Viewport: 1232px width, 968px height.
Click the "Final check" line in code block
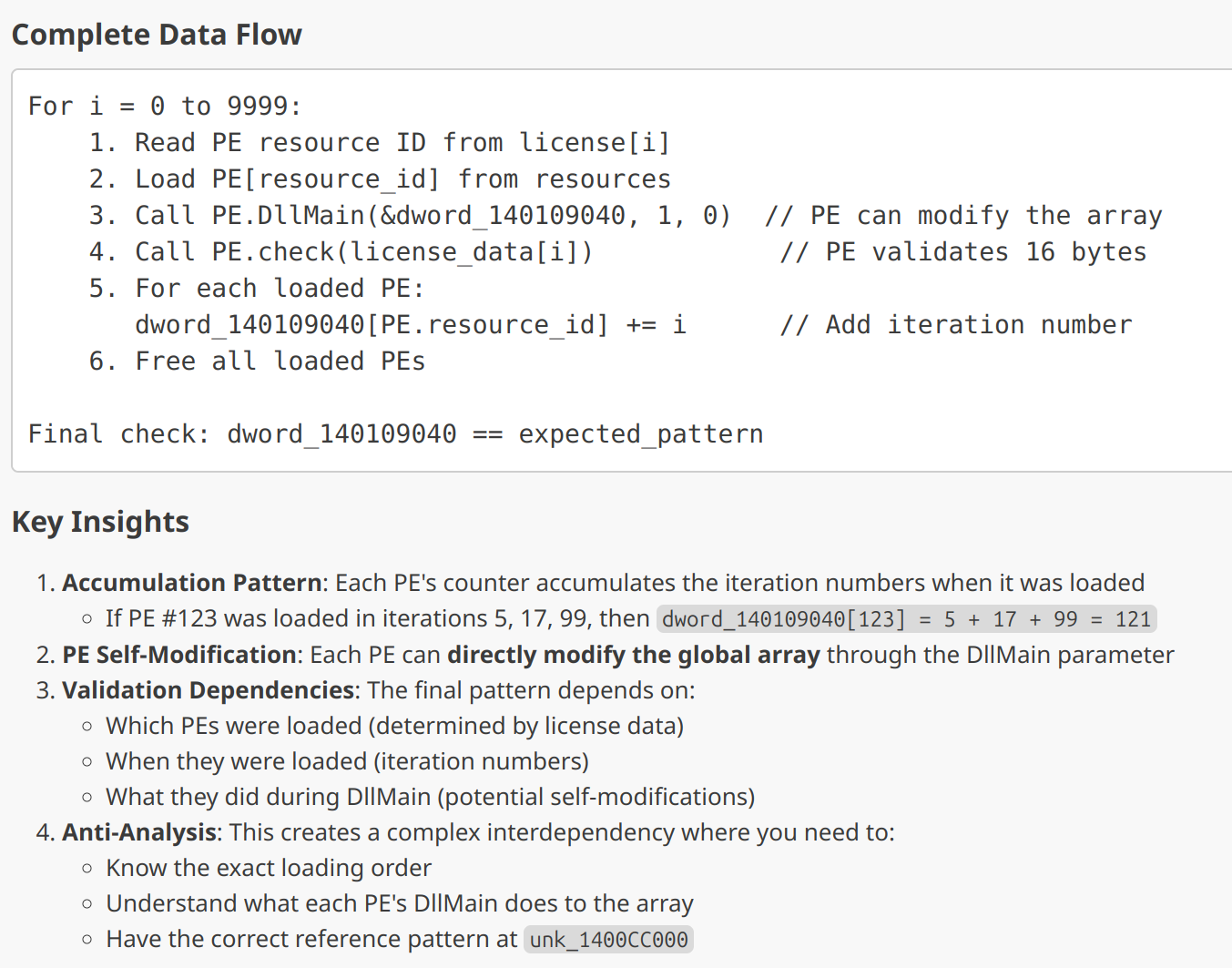(x=395, y=434)
